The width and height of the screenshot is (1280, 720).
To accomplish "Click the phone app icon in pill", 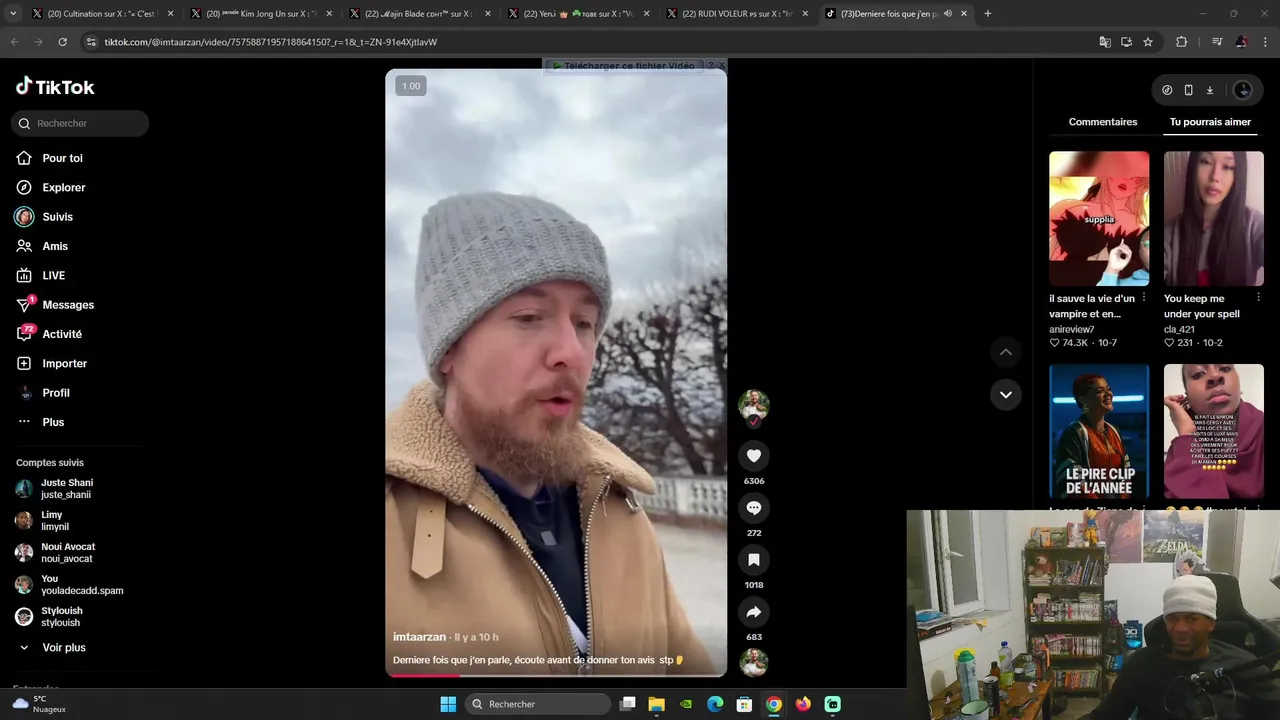I will tap(1188, 90).
